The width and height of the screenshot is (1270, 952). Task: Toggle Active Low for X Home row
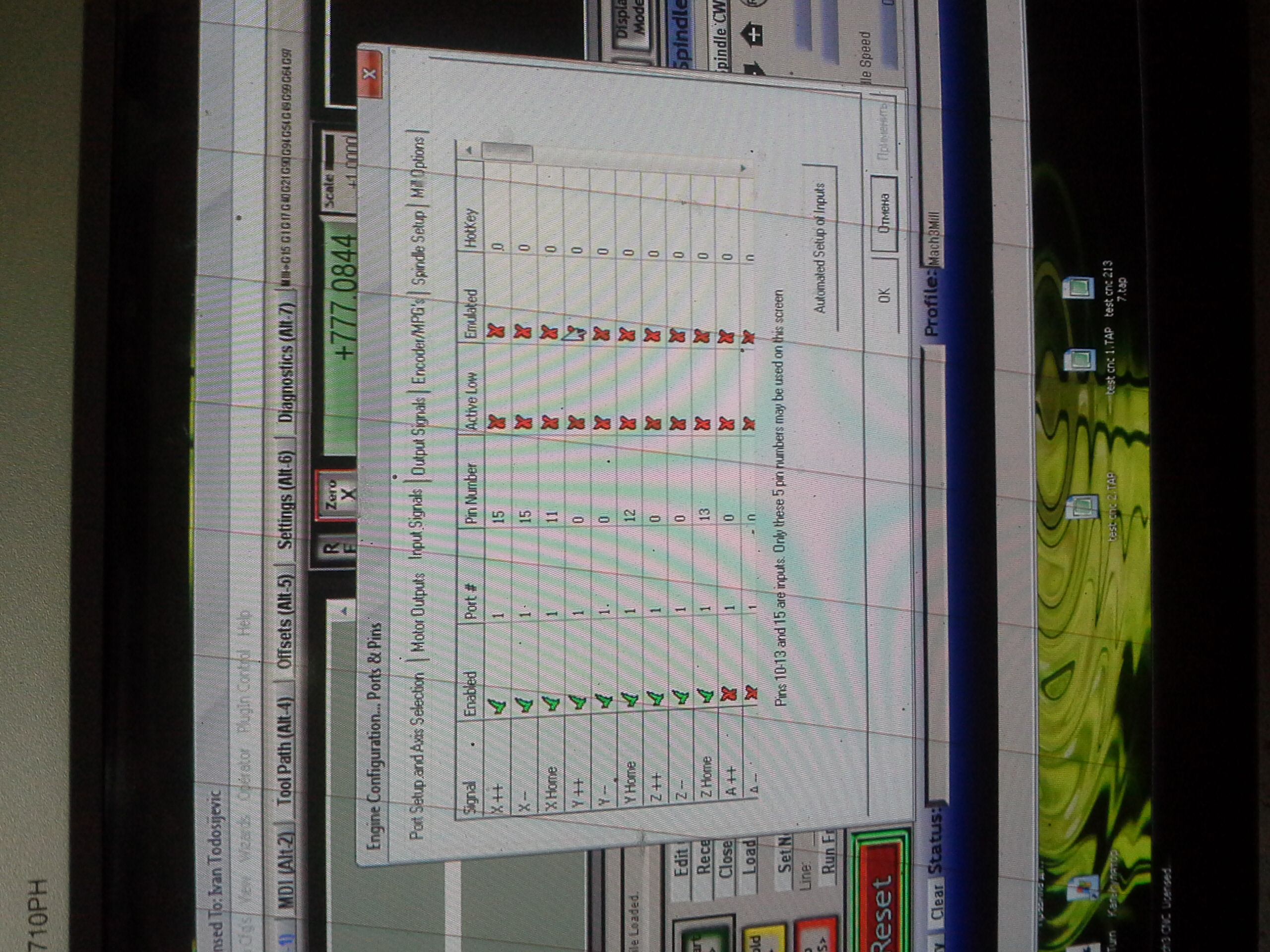pyautogui.click(x=550, y=423)
